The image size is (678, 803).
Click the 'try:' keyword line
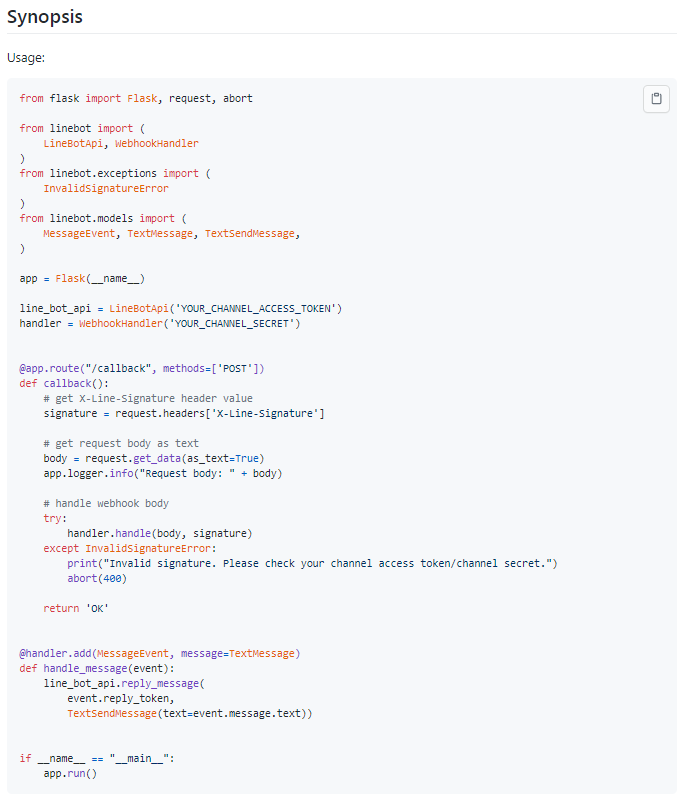pos(55,518)
